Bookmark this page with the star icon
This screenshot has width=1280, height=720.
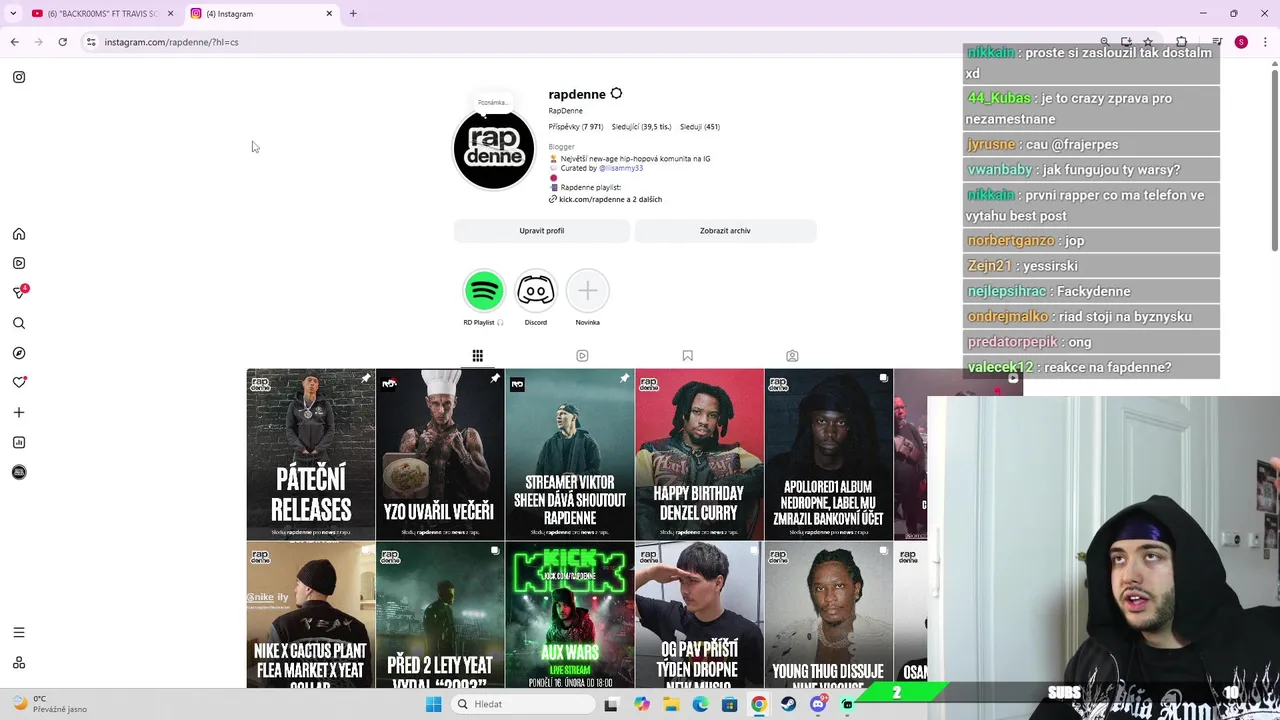pyautogui.click(x=1148, y=42)
